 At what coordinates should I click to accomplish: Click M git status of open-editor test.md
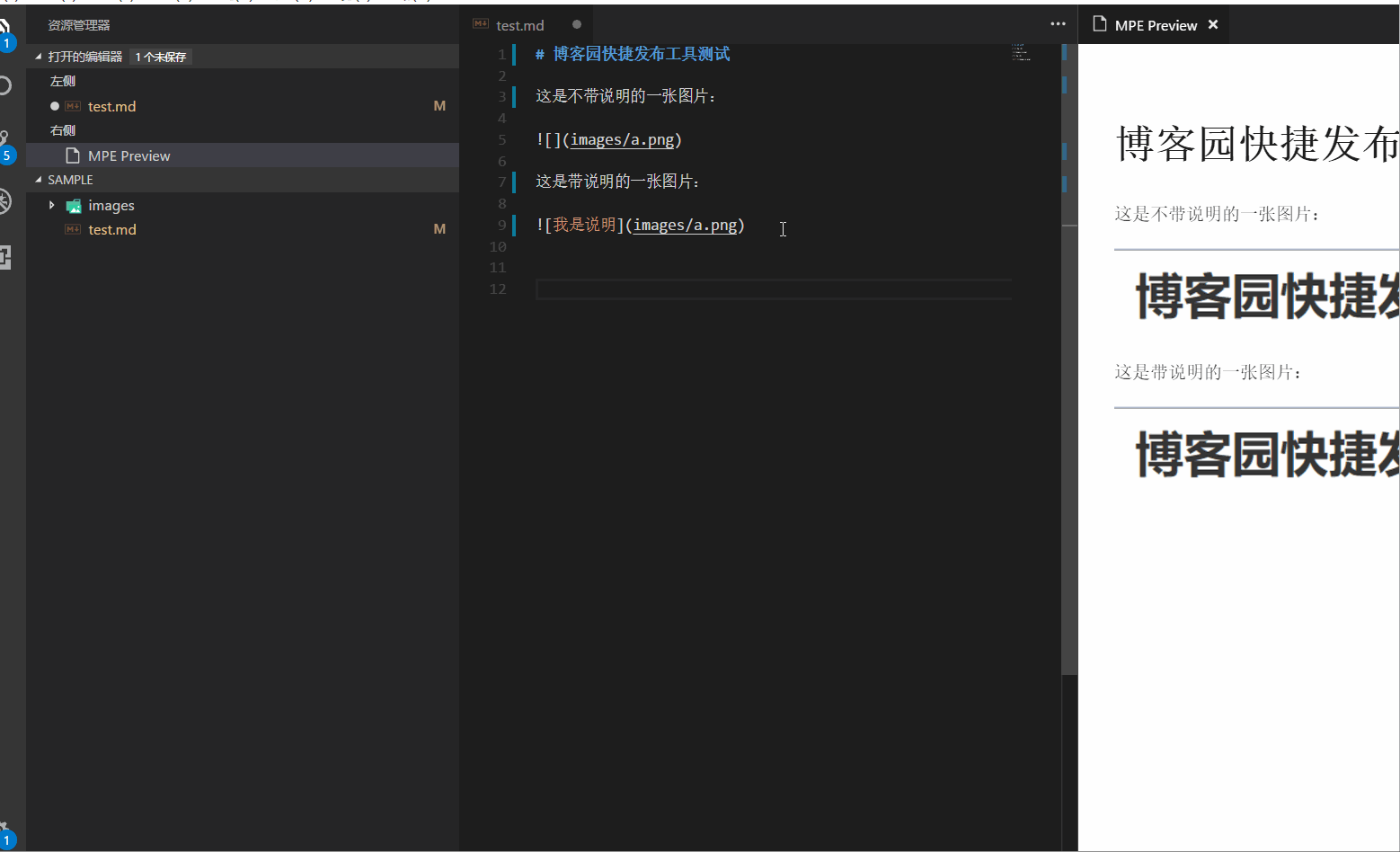pyautogui.click(x=439, y=106)
